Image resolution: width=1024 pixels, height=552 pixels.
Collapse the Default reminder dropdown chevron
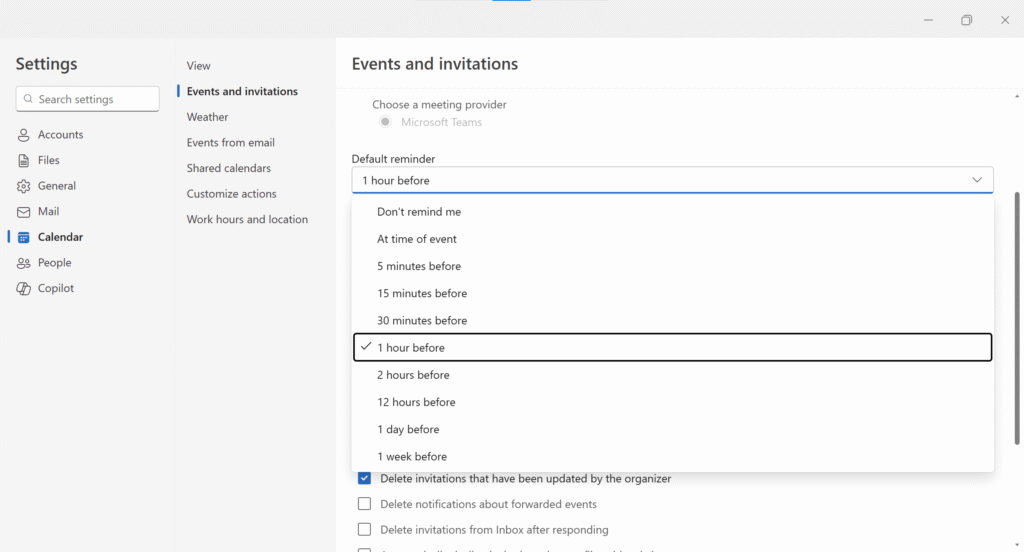click(977, 180)
